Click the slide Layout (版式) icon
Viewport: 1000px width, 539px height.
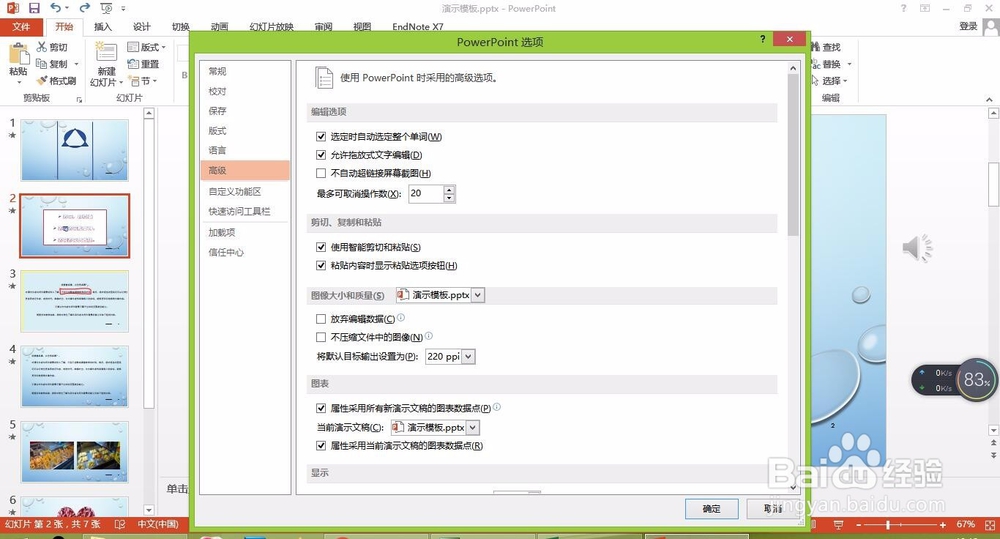(x=133, y=47)
